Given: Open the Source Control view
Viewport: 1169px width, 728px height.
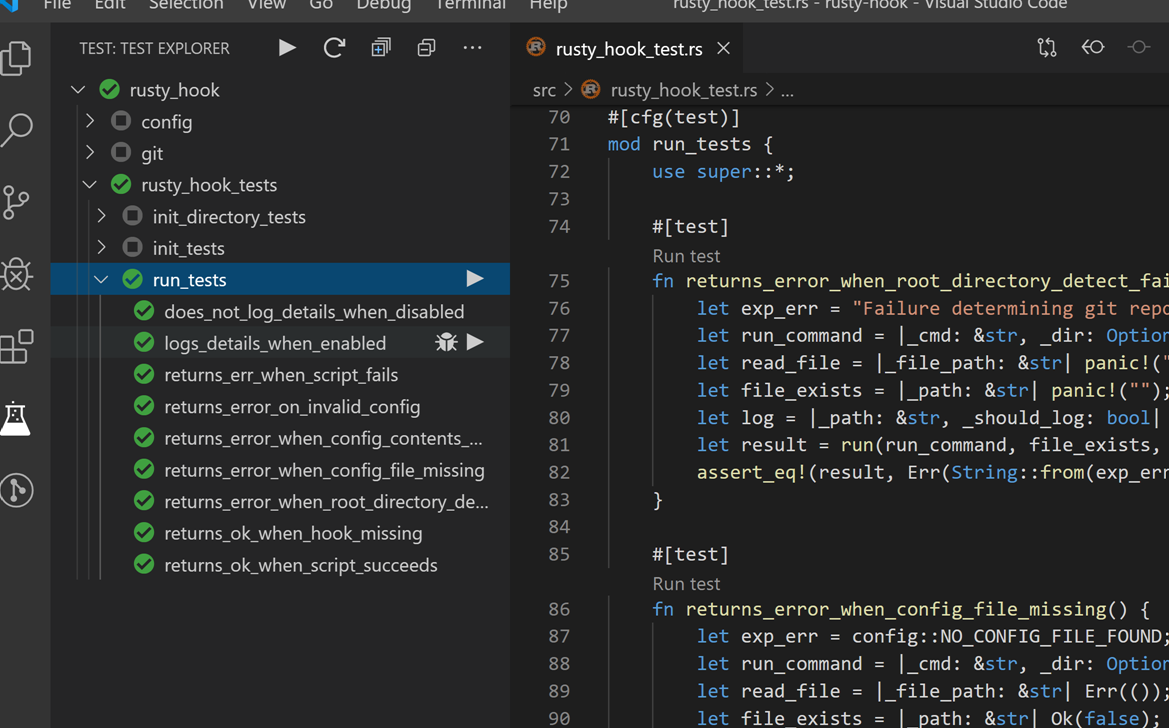Looking at the screenshot, I should click(x=18, y=201).
